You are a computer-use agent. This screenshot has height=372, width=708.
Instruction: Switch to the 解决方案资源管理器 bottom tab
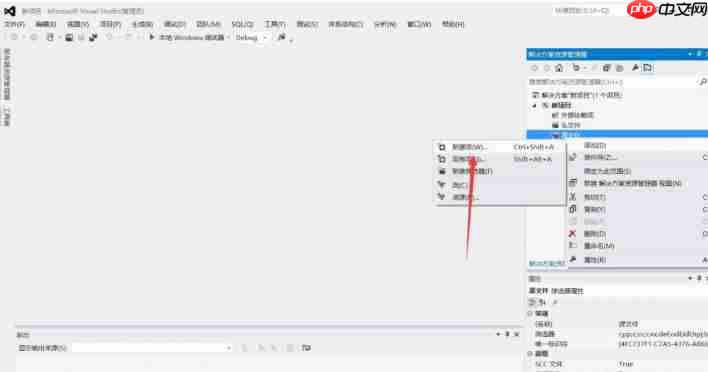tap(547, 263)
